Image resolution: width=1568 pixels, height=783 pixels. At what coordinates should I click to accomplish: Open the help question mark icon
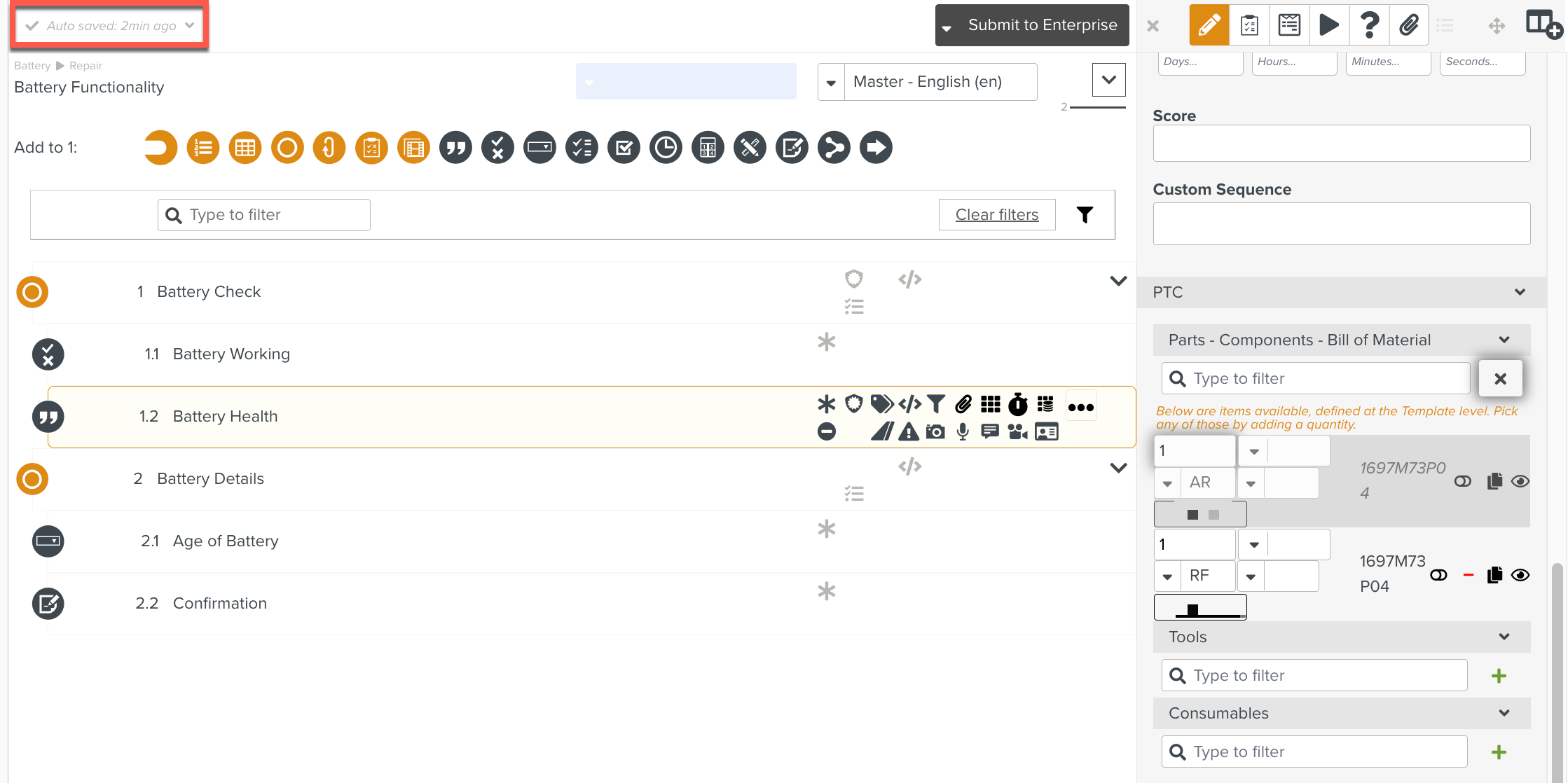click(1369, 25)
